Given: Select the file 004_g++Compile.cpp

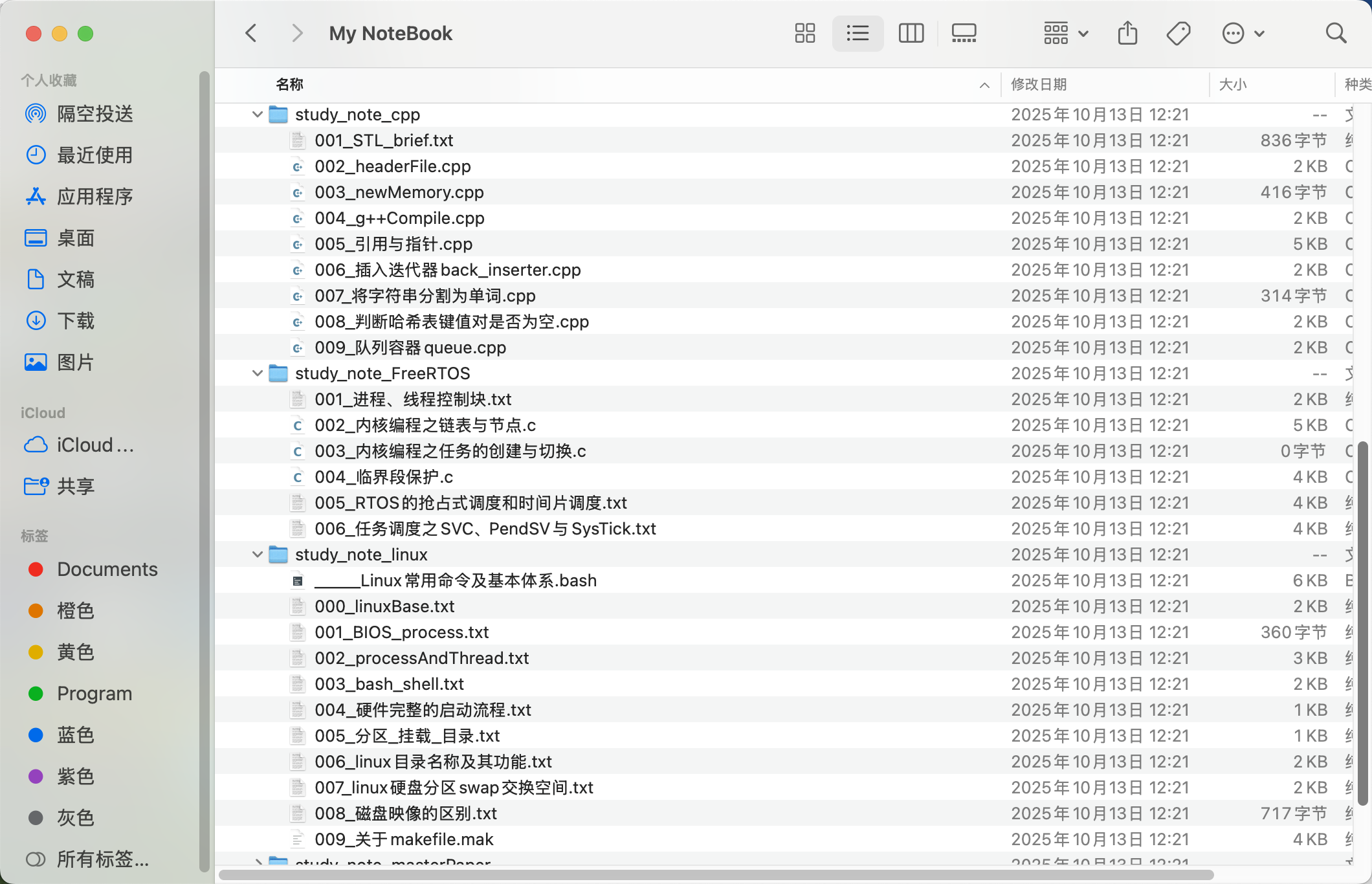Looking at the screenshot, I should click(x=399, y=218).
